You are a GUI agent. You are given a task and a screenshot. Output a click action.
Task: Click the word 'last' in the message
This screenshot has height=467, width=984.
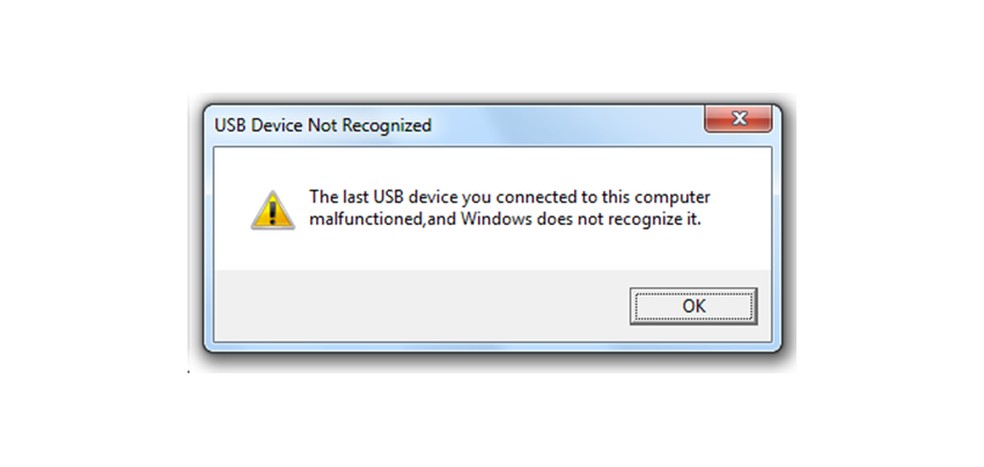point(355,198)
